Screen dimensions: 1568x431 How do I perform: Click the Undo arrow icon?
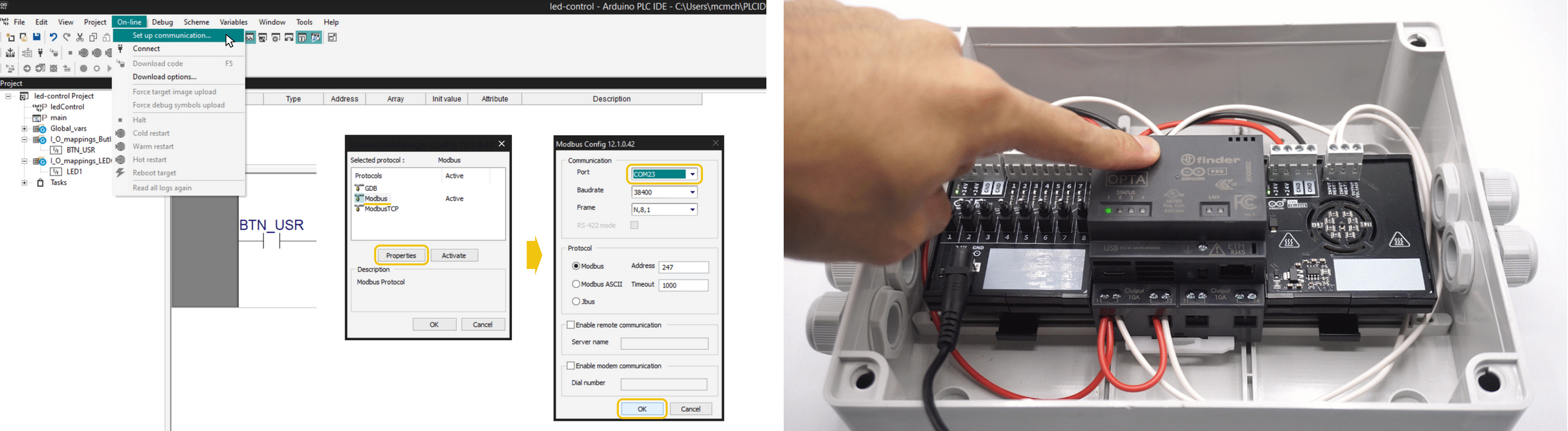point(53,38)
